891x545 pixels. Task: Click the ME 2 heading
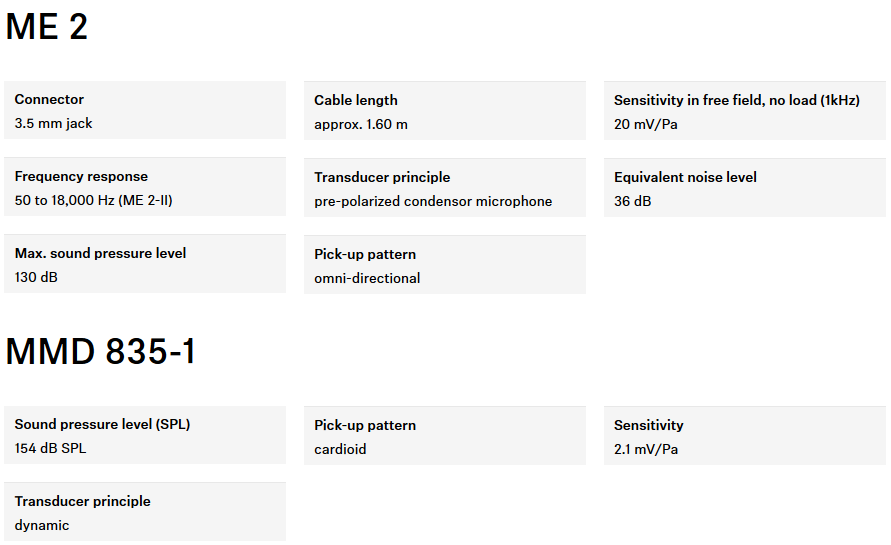(47, 27)
